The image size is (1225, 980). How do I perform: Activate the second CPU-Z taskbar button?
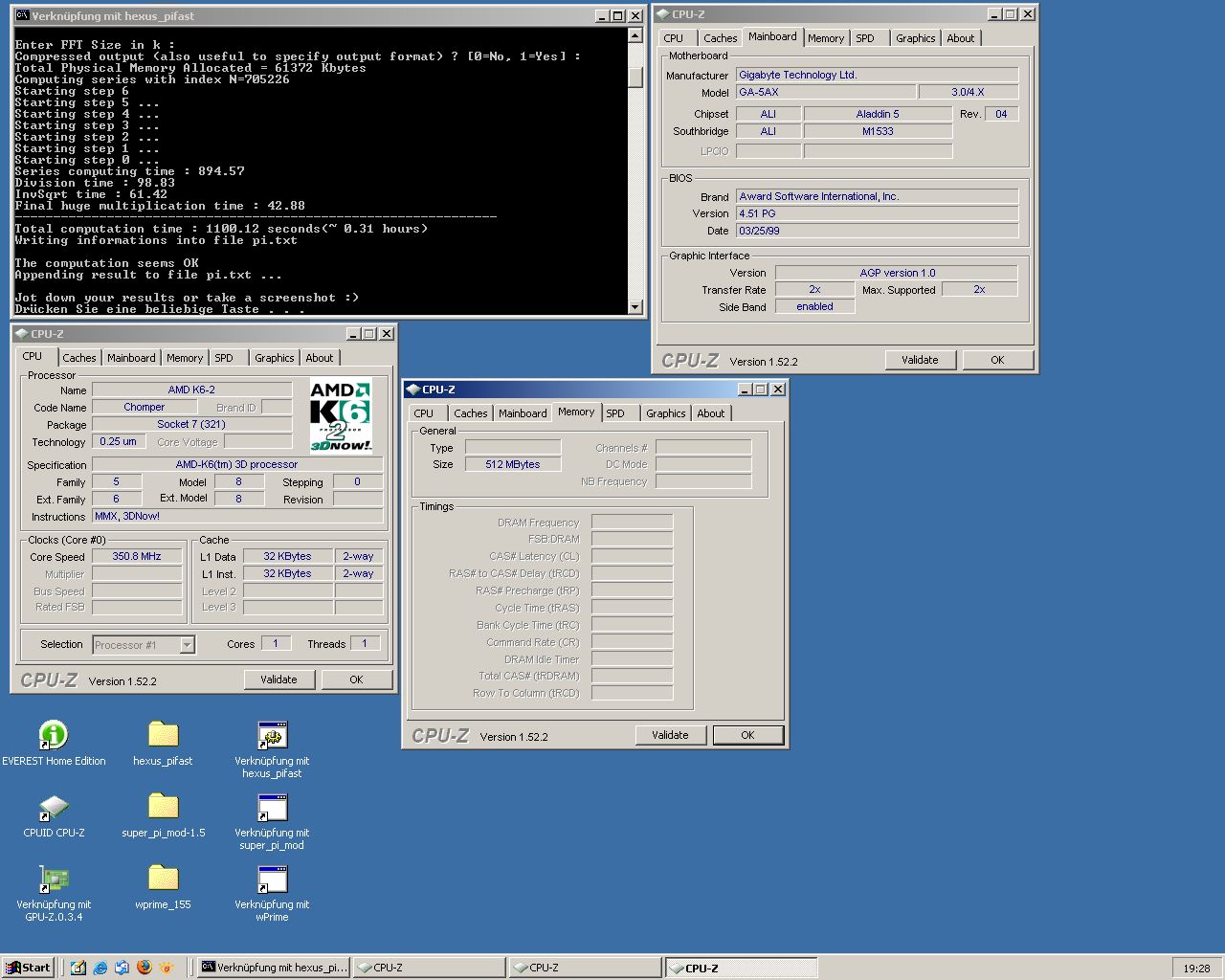[x=585, y=968]
